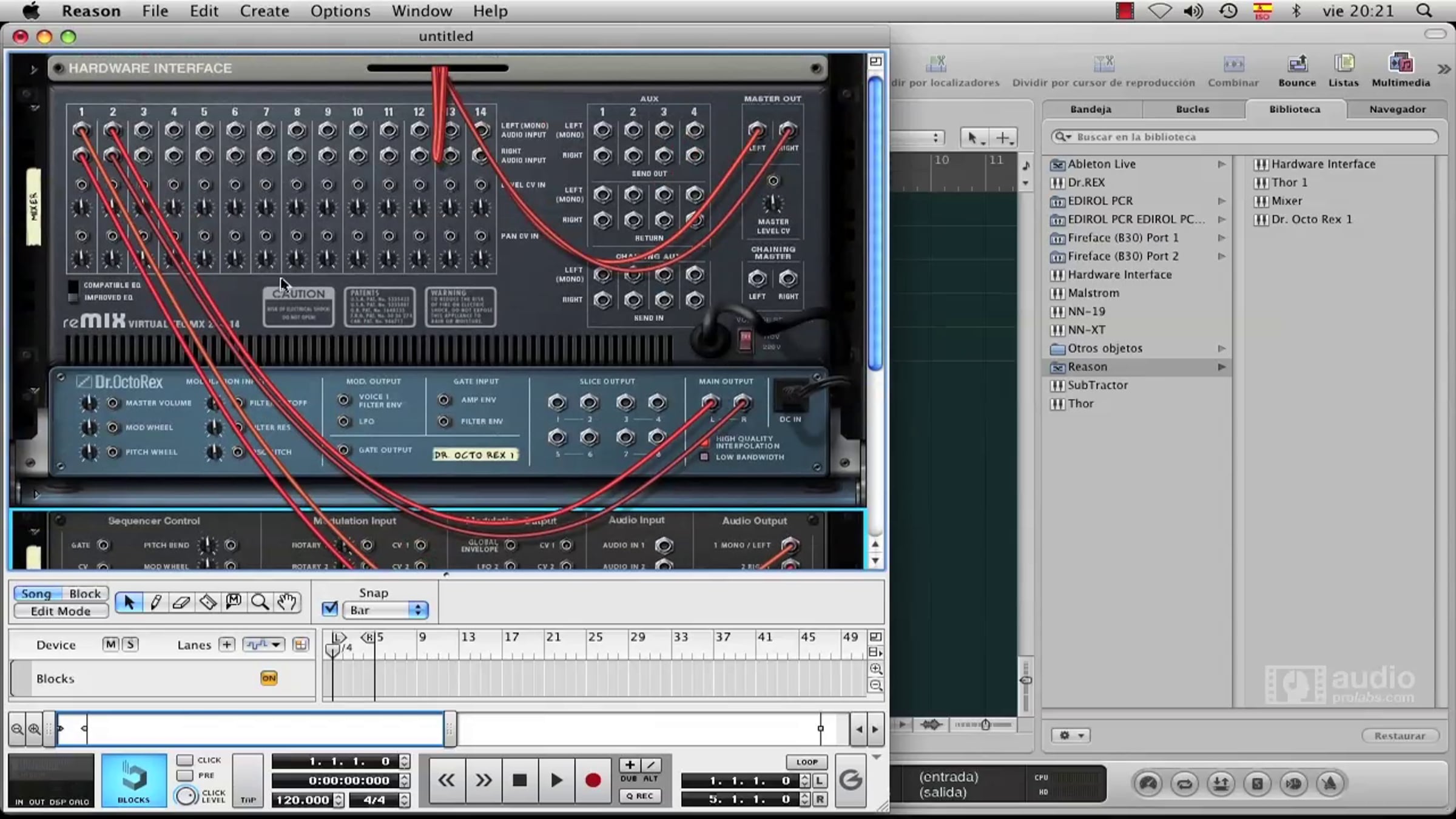Switch to the Bucles tab

click(x=1192, y=109)
